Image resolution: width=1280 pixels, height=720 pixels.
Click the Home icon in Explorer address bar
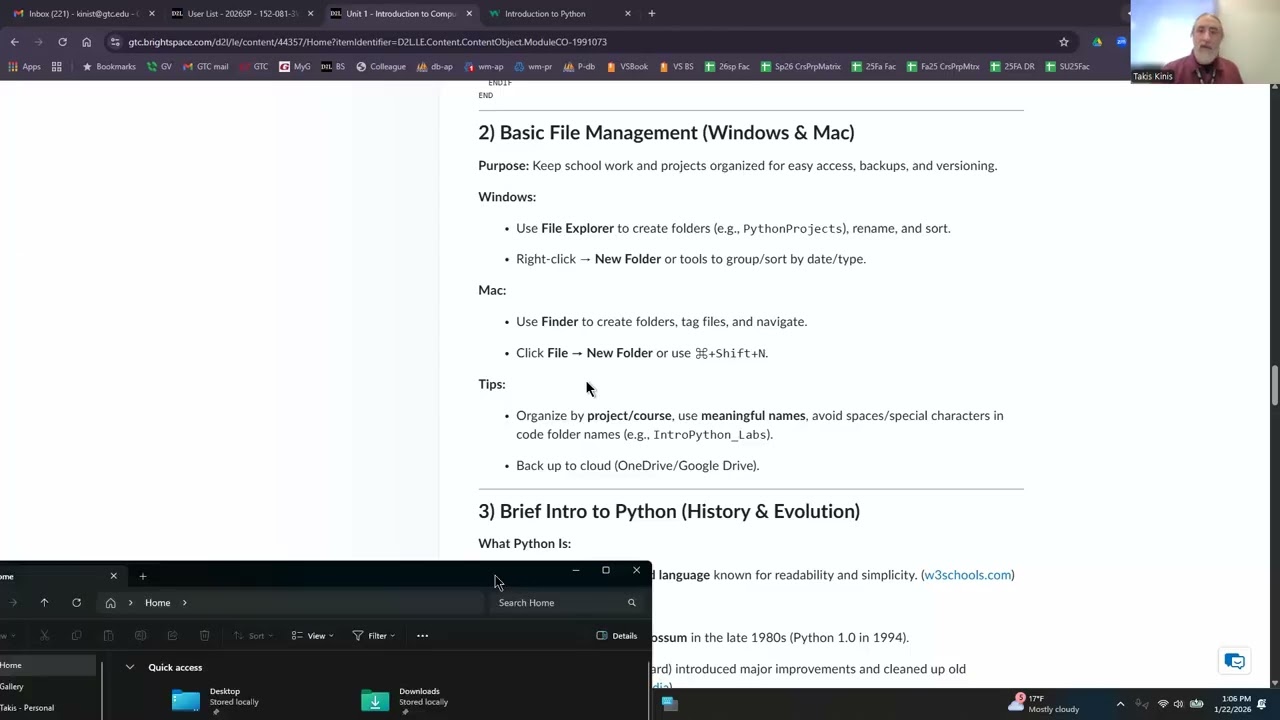pos(110,603)
